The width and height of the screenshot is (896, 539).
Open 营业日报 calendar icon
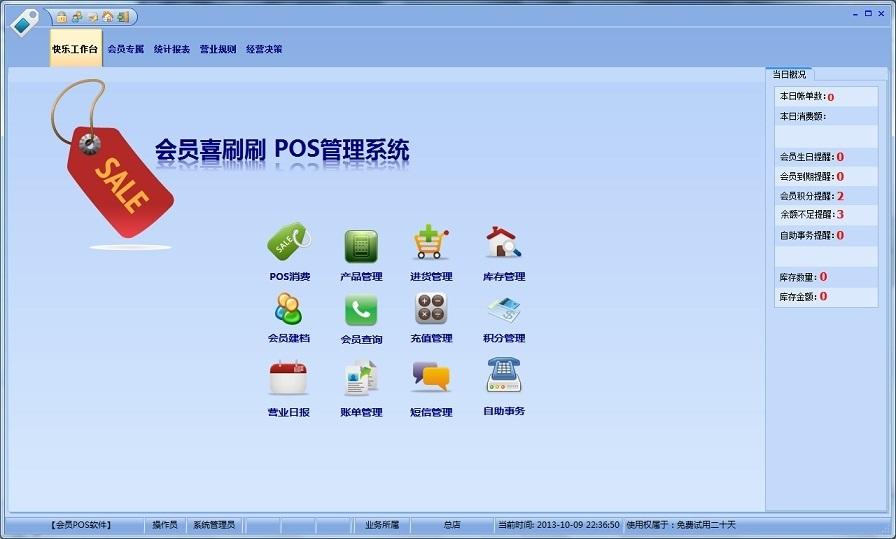[288, 378]
